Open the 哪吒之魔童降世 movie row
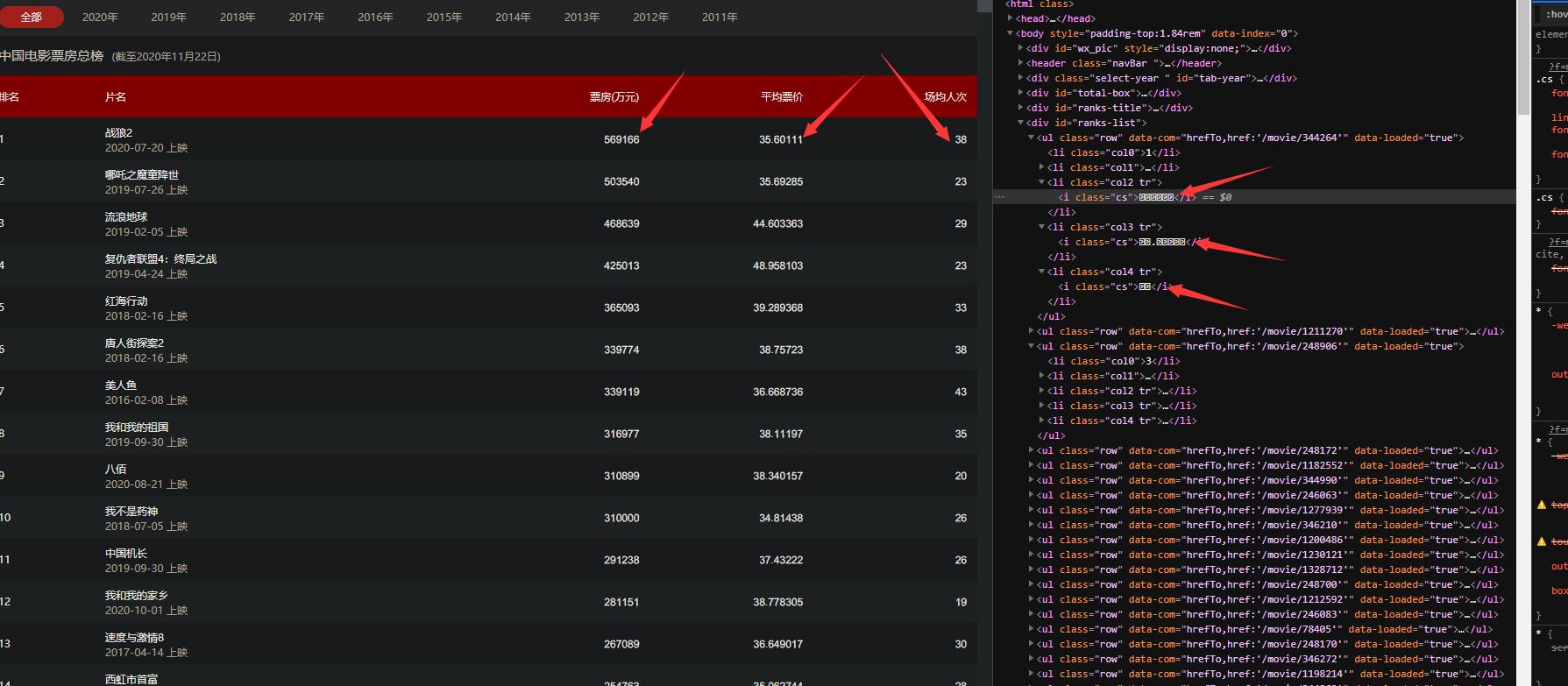 pyautogui.click(x=488, y=181)
